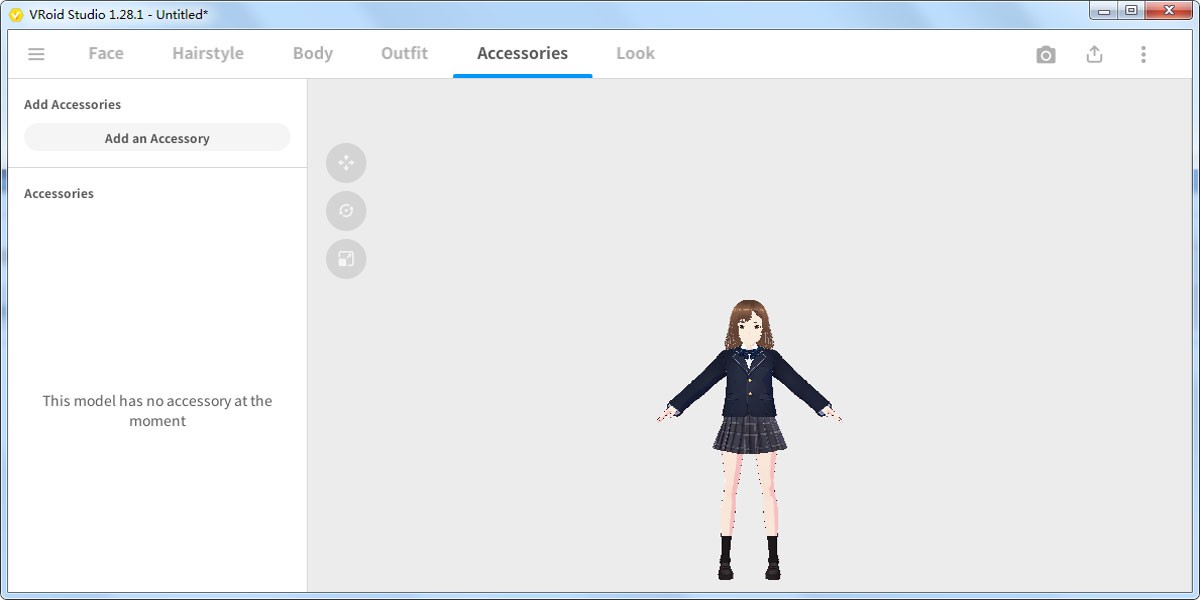Switch to the Hairstyle tab
Image resolution: width=1200 pixels, height=600 pixels.
pos(207,53)
